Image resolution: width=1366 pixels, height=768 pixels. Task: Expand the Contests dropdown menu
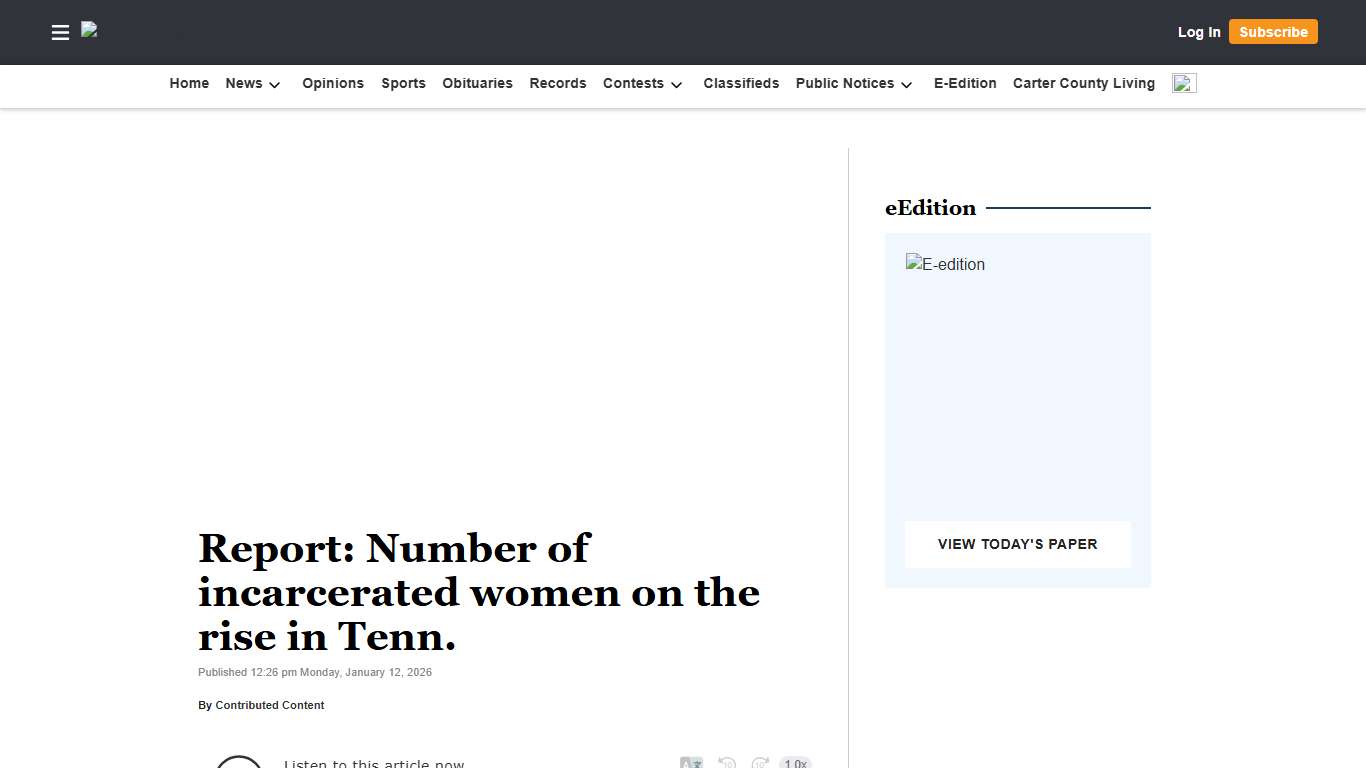click(x=643, y=84)
